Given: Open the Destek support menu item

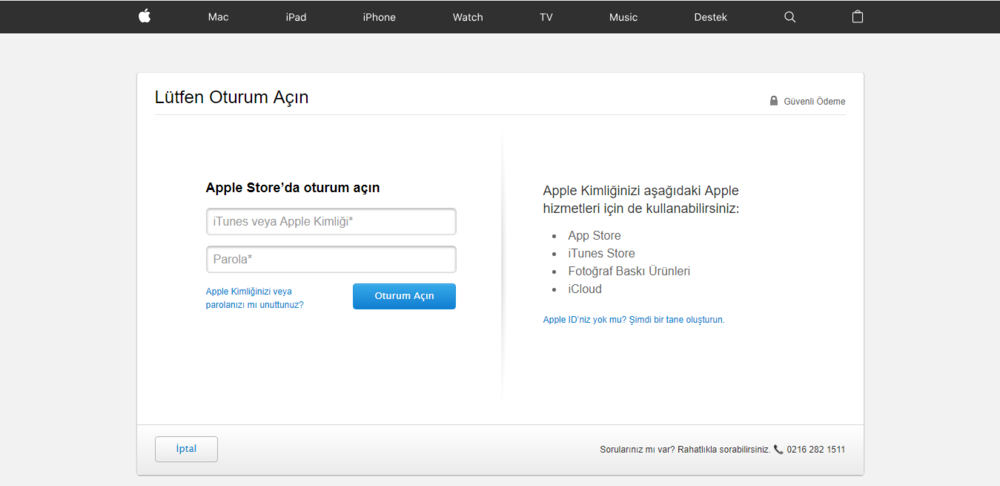Looking at the screenshot, I should tap(710, 17).
